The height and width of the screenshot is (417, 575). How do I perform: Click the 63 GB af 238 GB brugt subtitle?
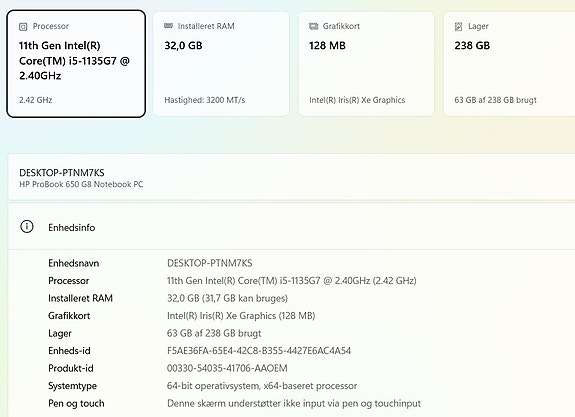click(495, 100)
